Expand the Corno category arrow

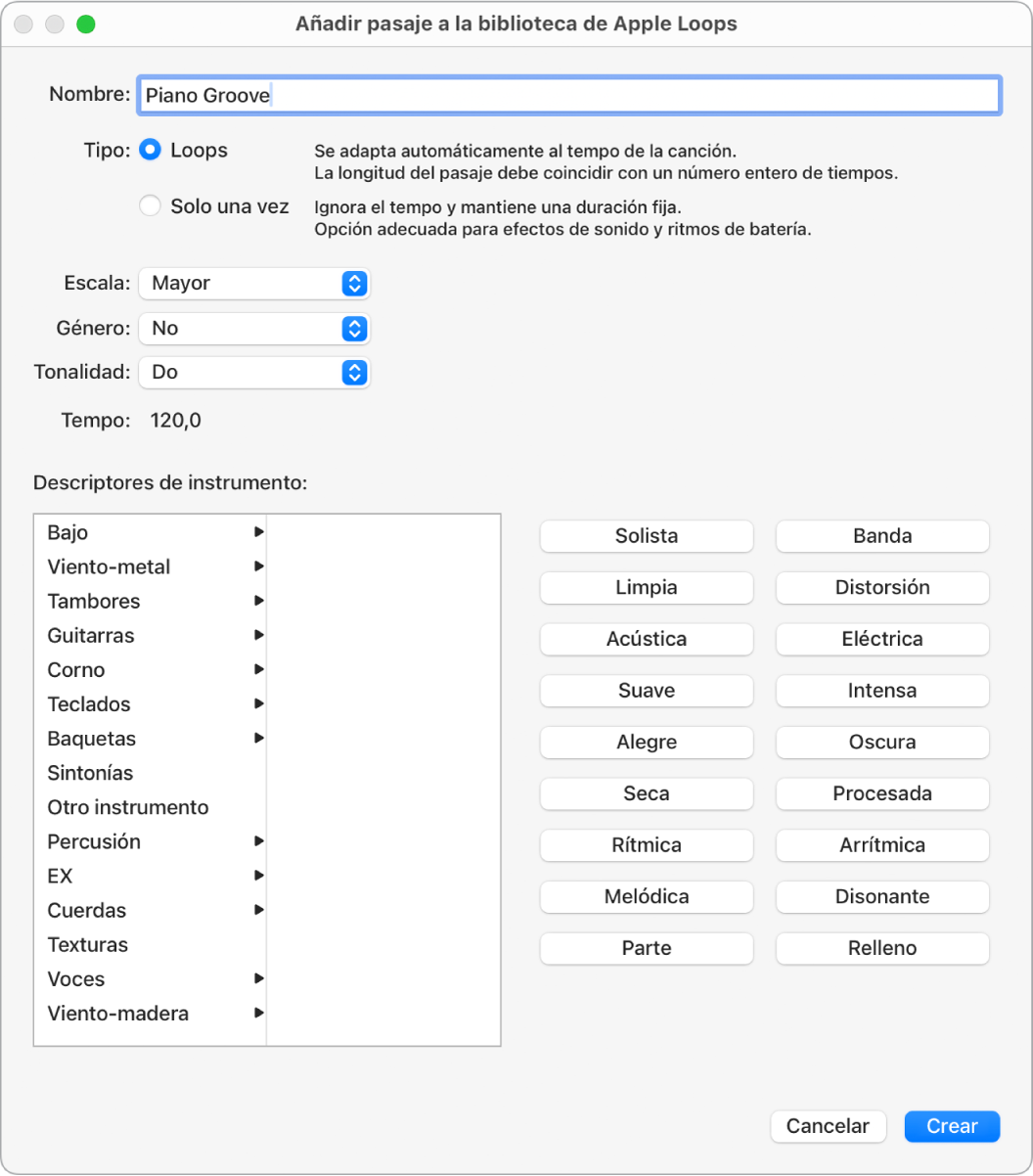(x=259, y=669)
